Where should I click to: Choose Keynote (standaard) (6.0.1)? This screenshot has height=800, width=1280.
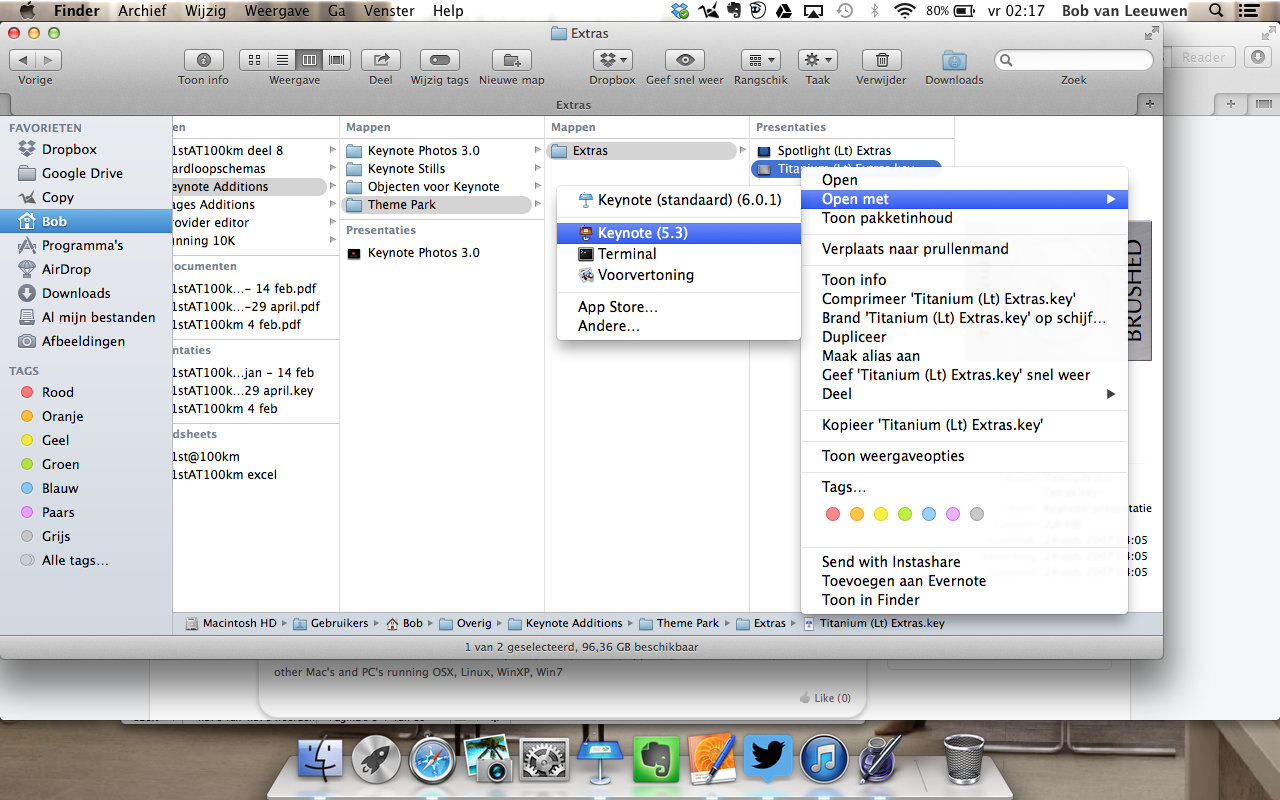click(679, 200)
